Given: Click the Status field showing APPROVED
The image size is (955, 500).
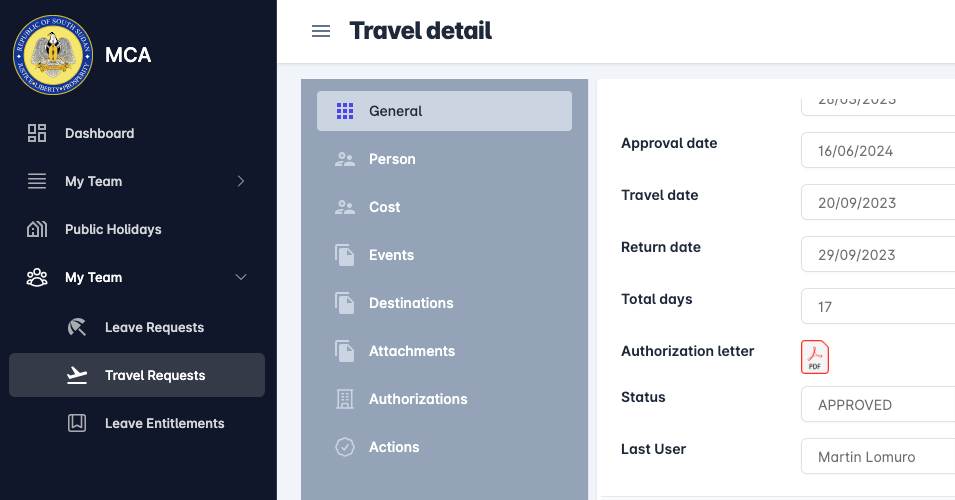Looking at the screenshot, I should (x=878, y=405).
